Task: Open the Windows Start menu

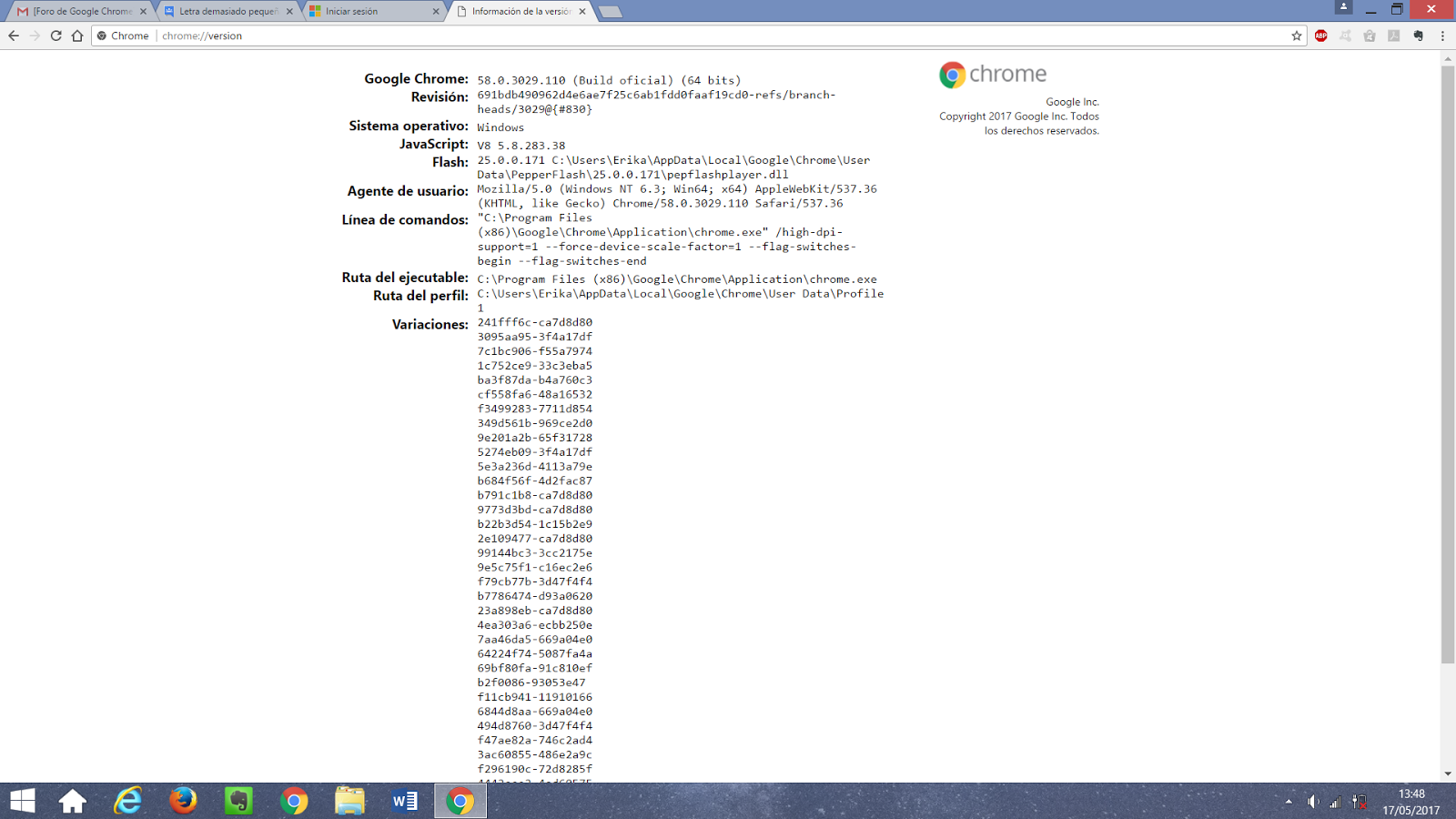Action: [23, 801]
